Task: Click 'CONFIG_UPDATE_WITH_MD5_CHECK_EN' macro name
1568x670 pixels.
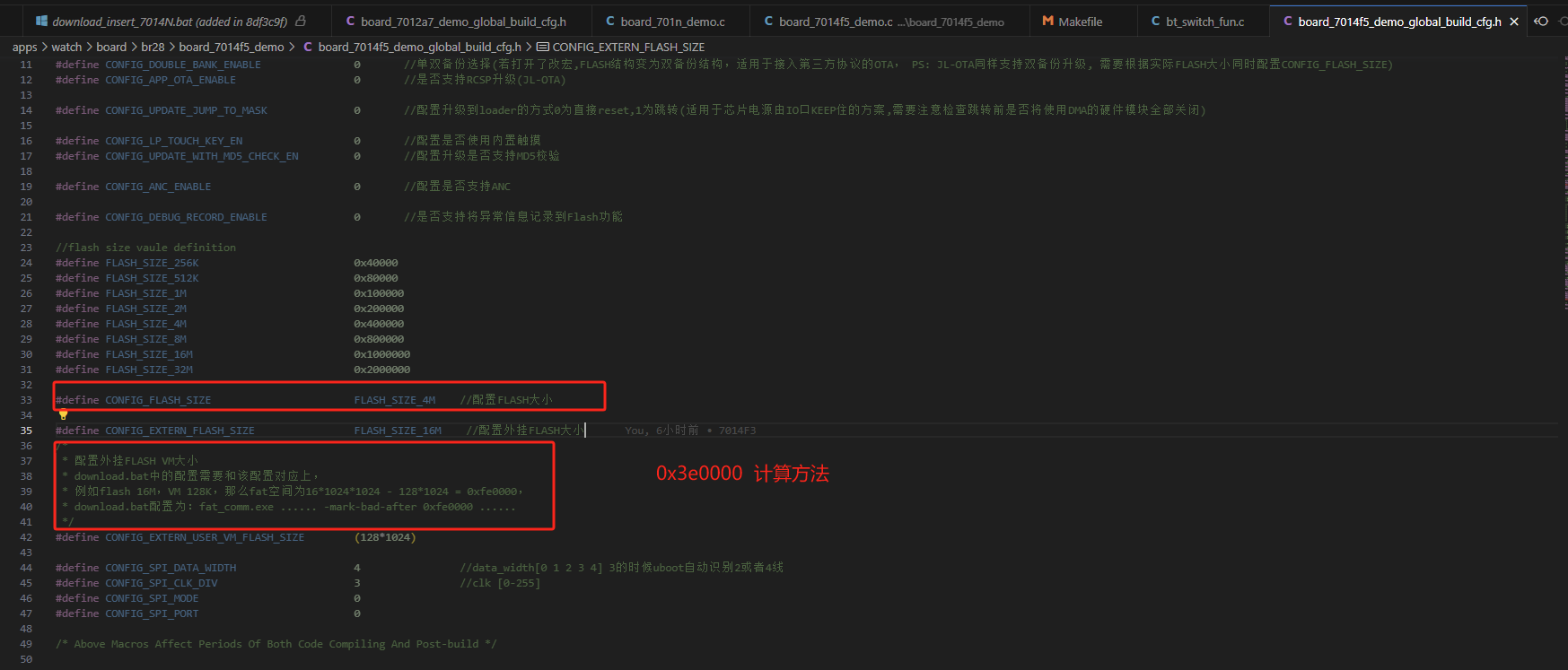Action: click(202, 156)
